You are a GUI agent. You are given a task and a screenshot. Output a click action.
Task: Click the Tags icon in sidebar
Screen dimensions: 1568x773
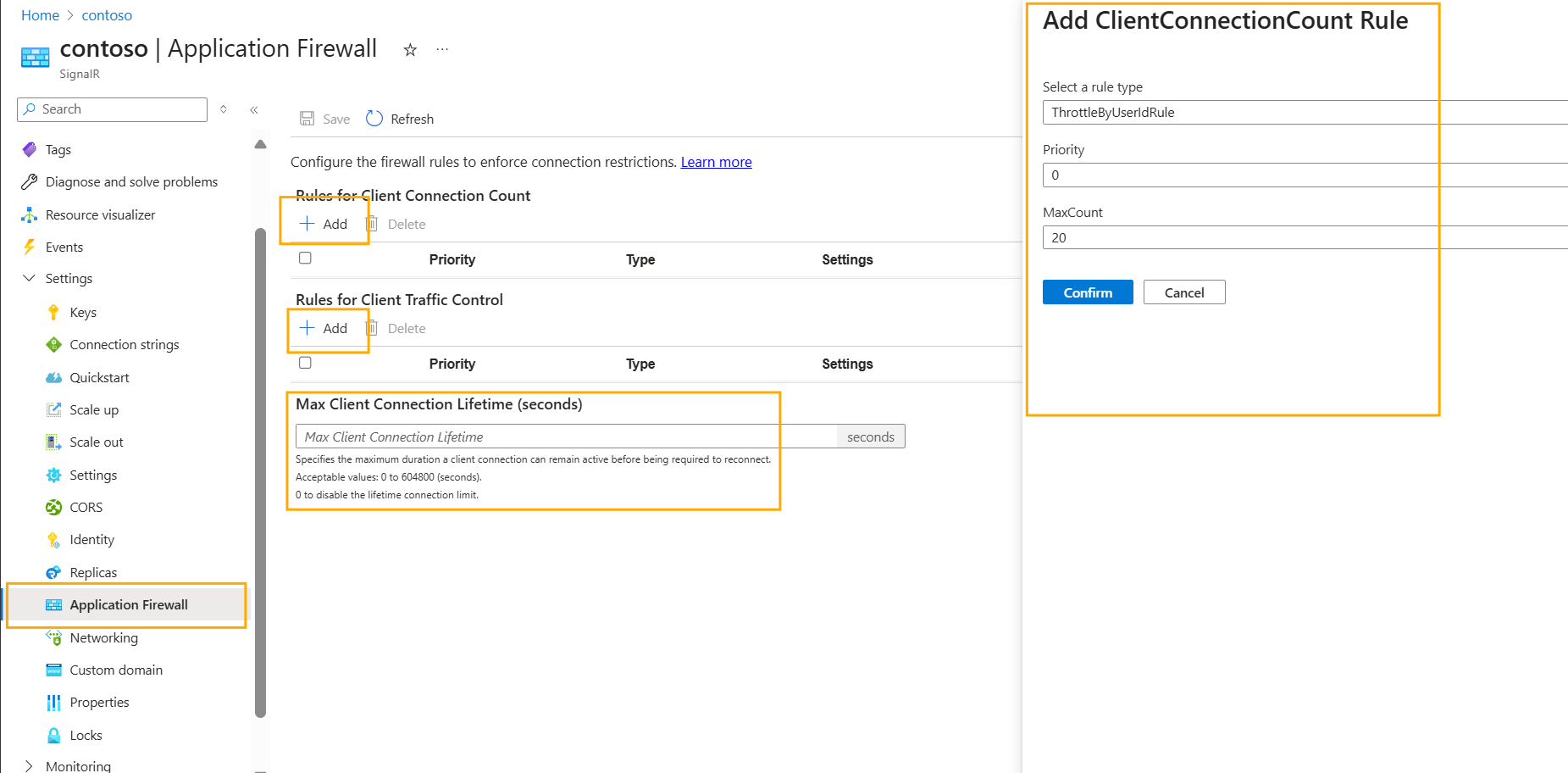pos(30,149)
